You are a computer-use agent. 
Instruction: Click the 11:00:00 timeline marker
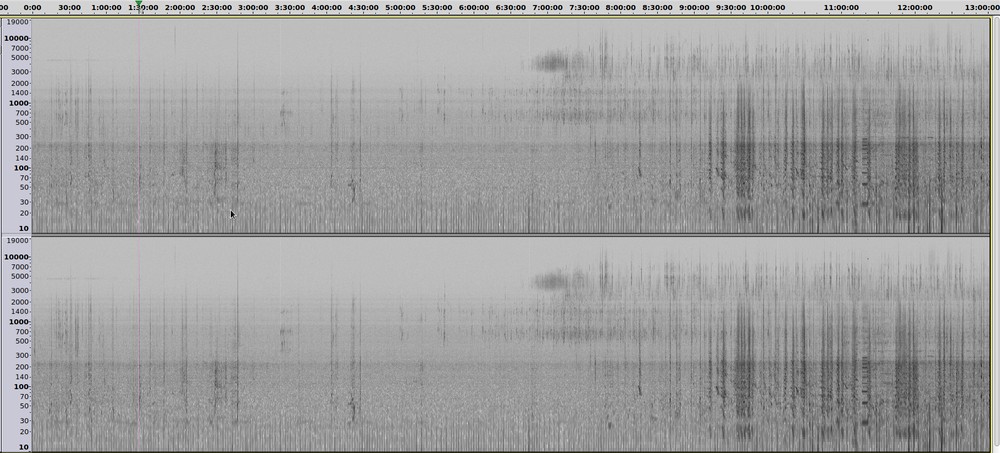point(841,7)
